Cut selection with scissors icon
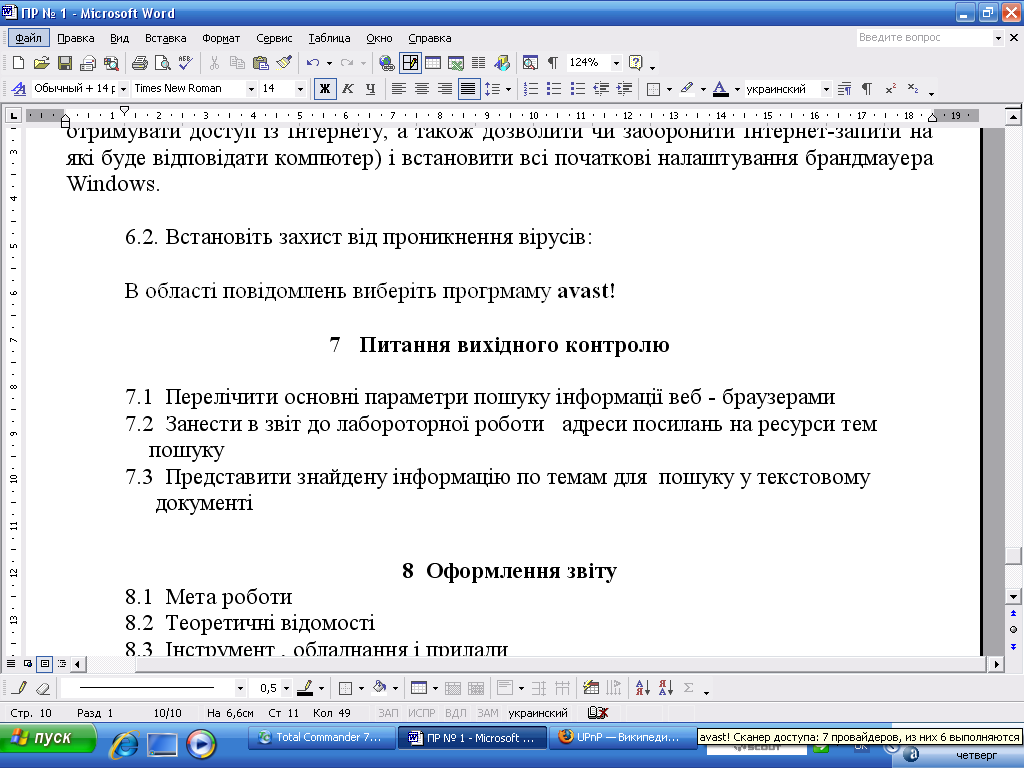Screen dimensions: 1024x768 coord(214,63)
